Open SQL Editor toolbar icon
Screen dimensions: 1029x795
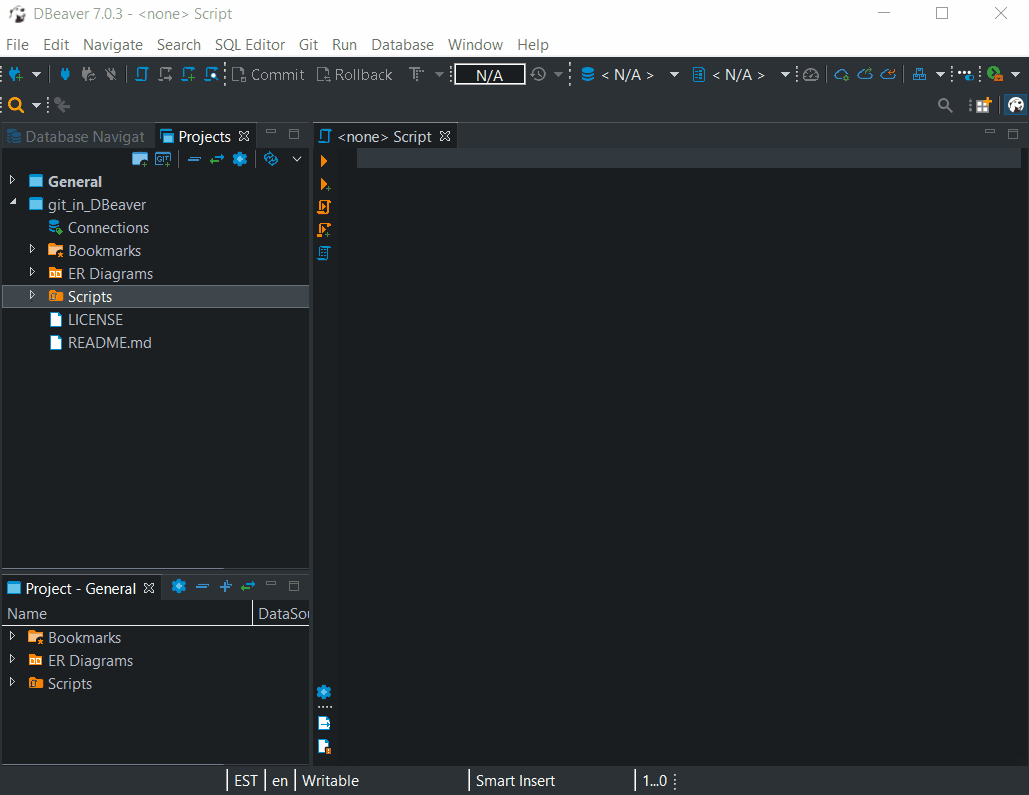point(141,74)
